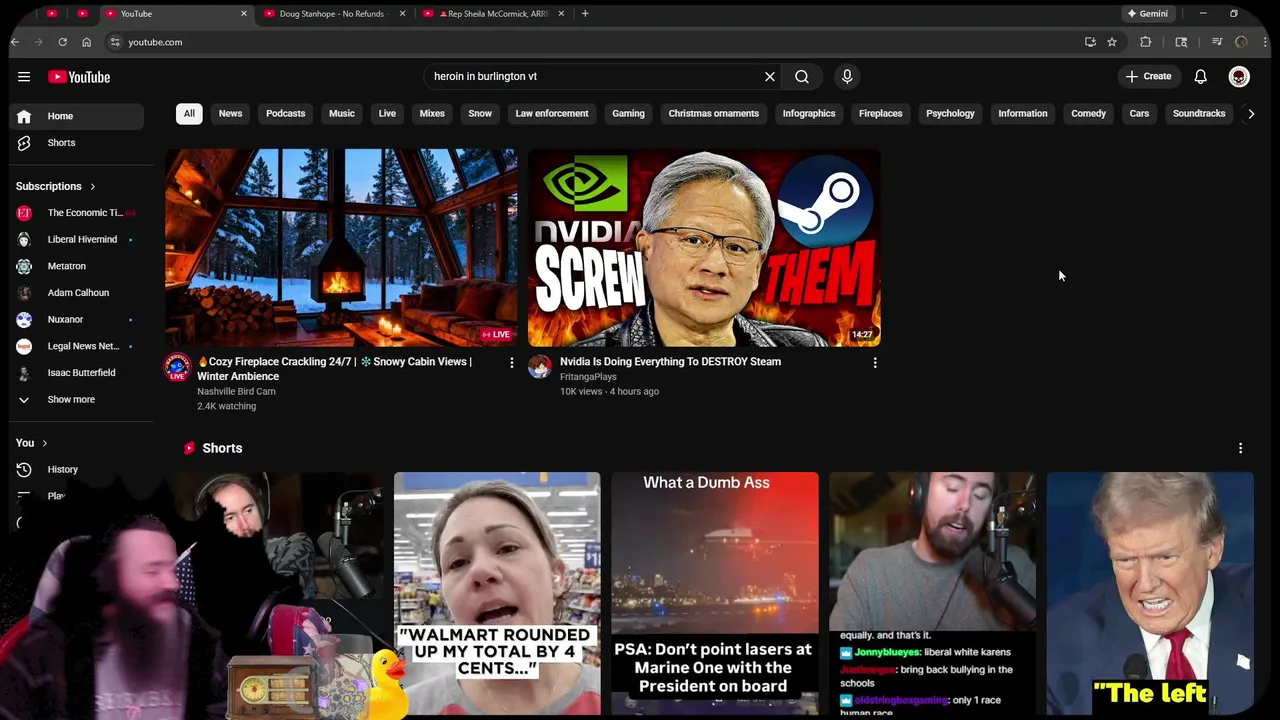Play the Nvidia SCREW THEM thumbnail

704,248
